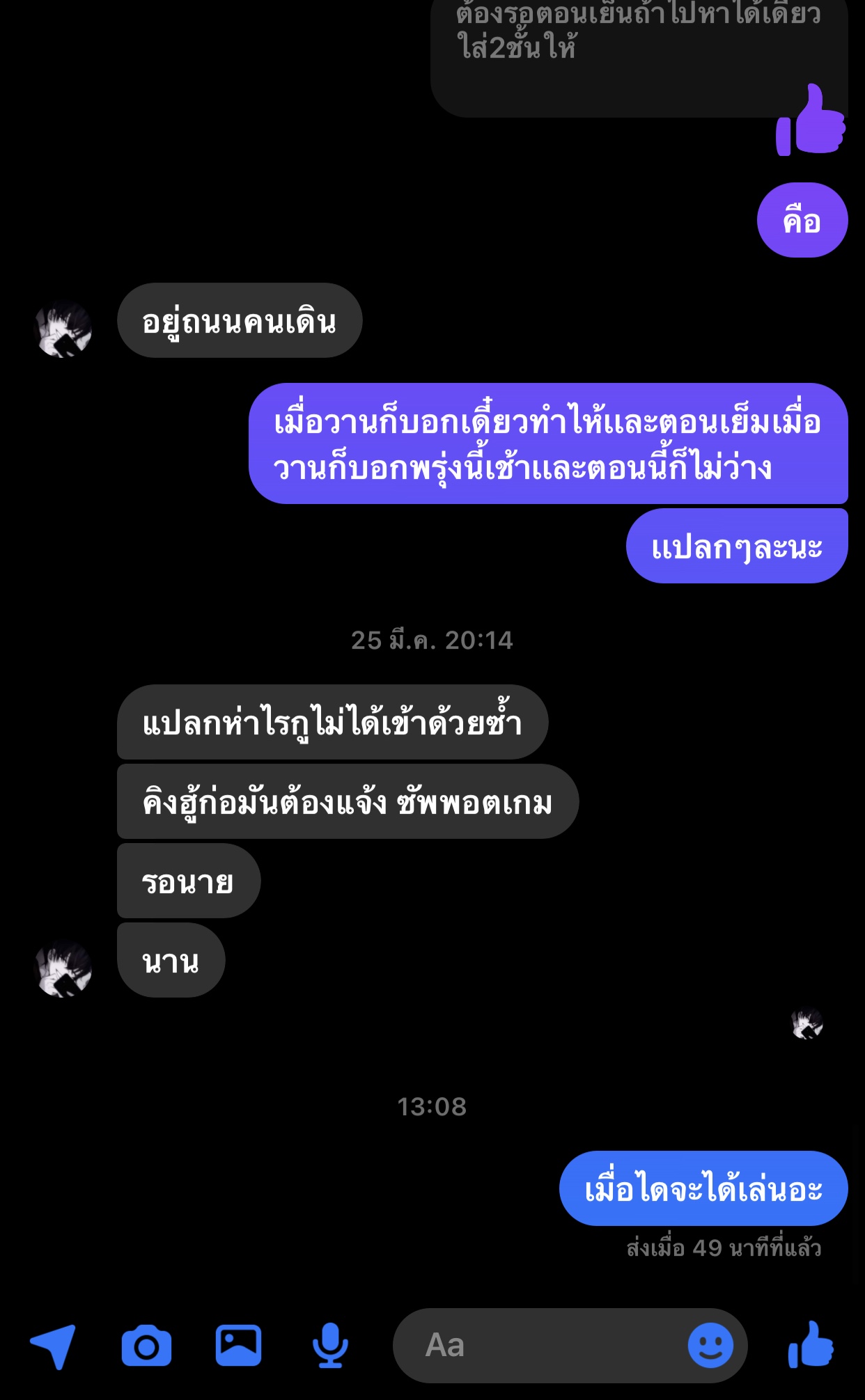The image size is (865, 1400).
Task: Select the purple message แปลกๆละนะ
Action: click(737, 546)
